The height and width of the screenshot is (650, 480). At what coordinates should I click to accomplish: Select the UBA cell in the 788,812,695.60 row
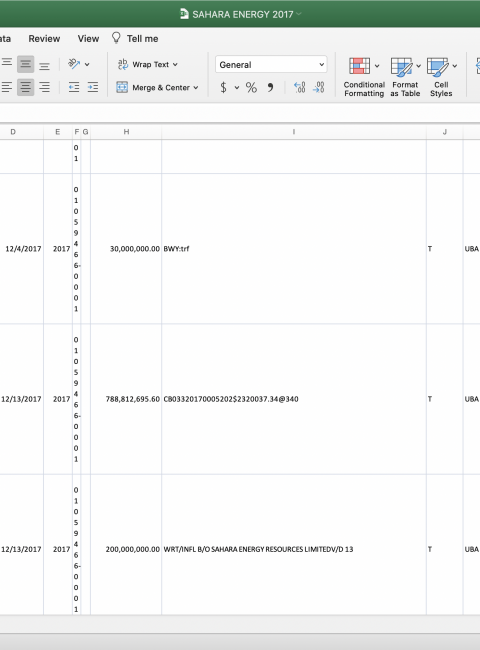(x=472, y=399)
